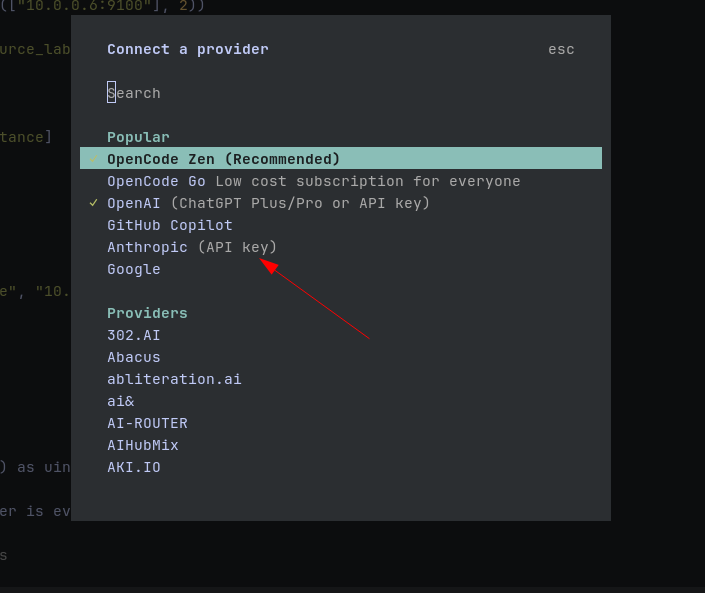Select OpenCode Zen (Recommended) provider
This screenshot has width=705, height=593.
coord(341,159)
